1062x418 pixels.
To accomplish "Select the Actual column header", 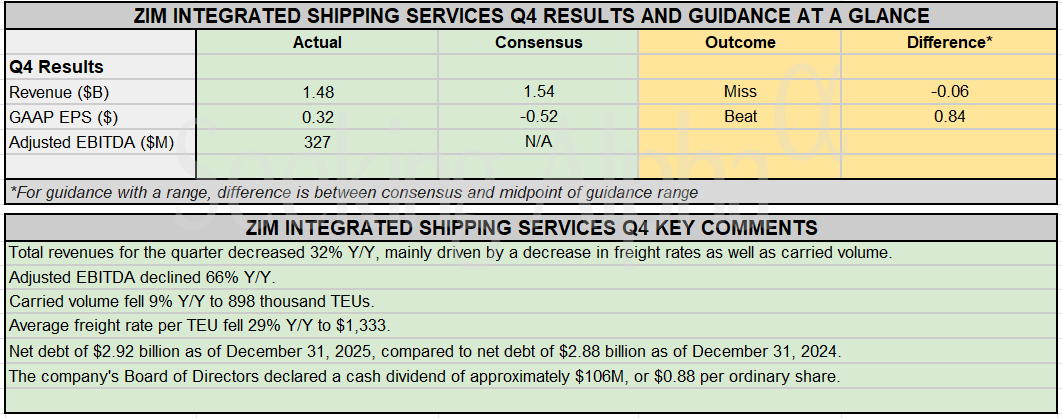I will click(317, 42).
